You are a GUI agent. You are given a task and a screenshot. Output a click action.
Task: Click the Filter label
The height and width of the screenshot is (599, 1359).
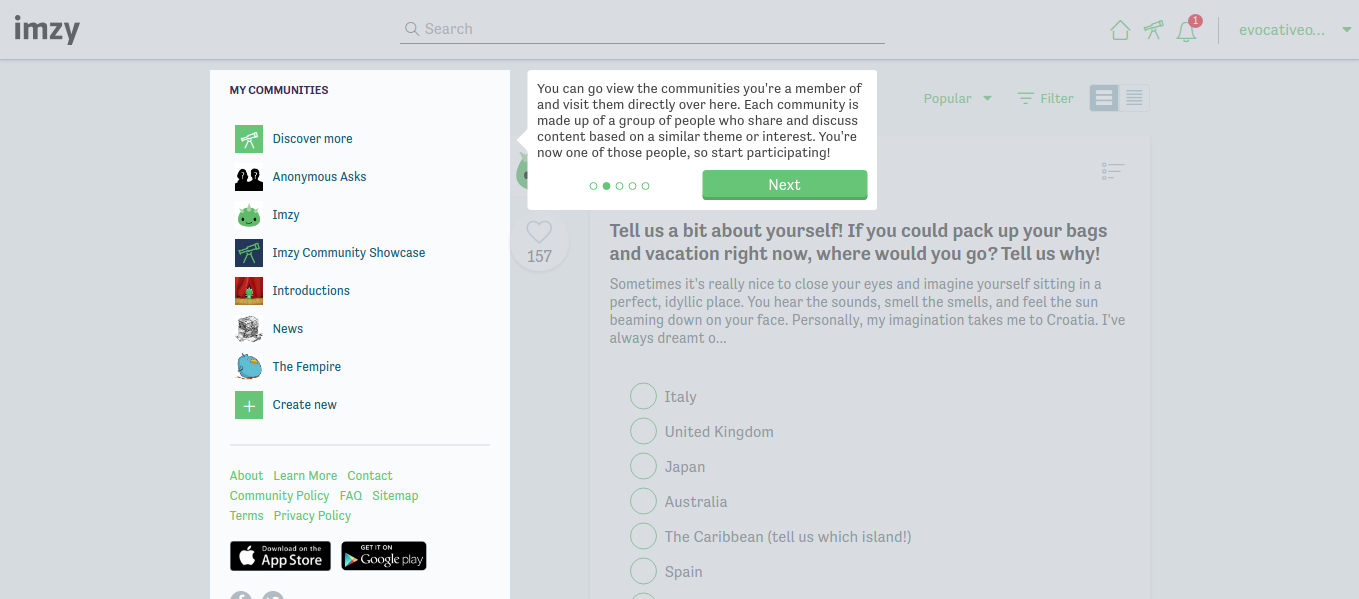click(x=1057, y=98)
